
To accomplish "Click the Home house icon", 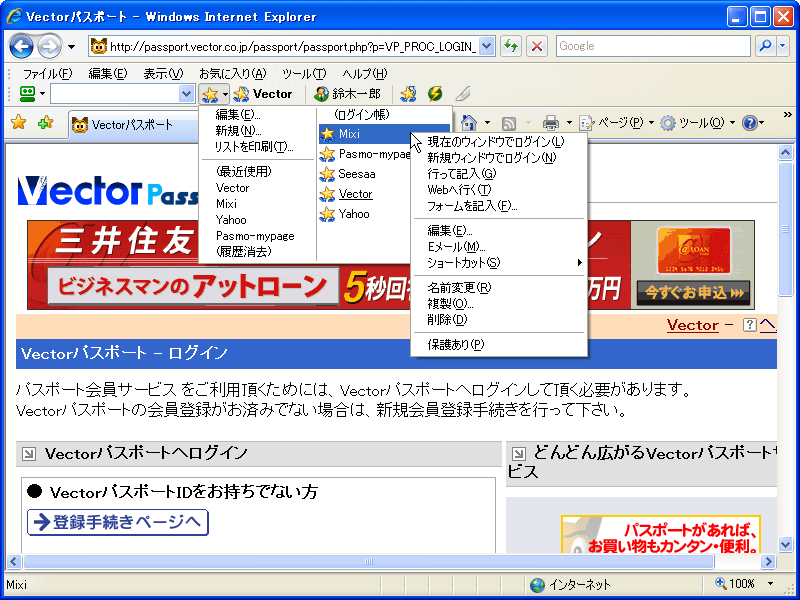I will click(468, 122).
